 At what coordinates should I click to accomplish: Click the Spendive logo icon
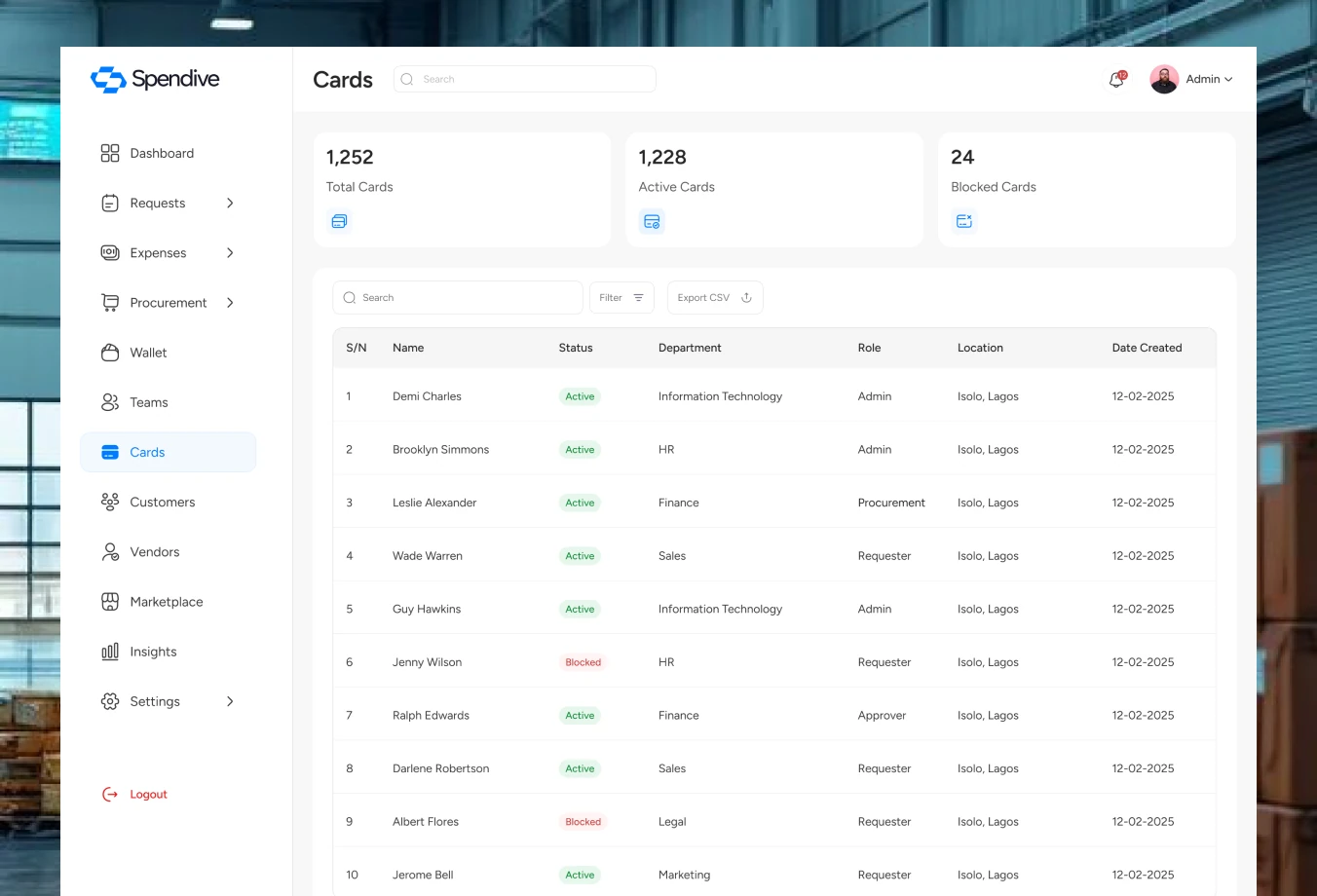(108, 80)
